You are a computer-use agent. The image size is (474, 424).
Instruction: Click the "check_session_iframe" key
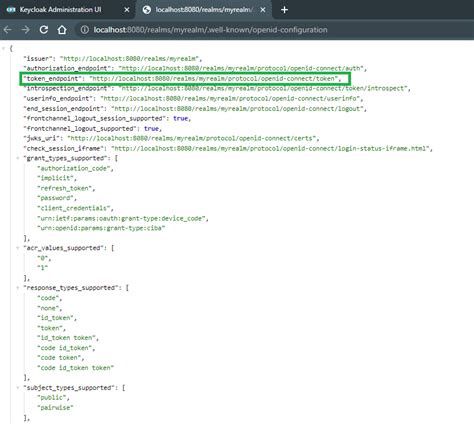[63, 148]
